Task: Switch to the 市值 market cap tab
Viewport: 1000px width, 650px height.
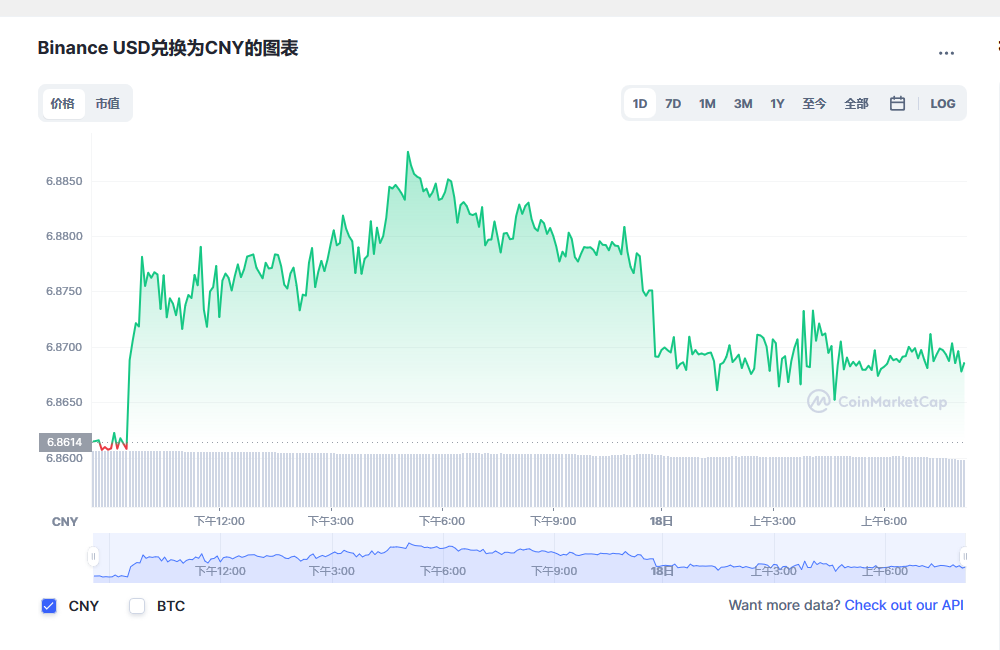Action: click(x=108, y=103)
